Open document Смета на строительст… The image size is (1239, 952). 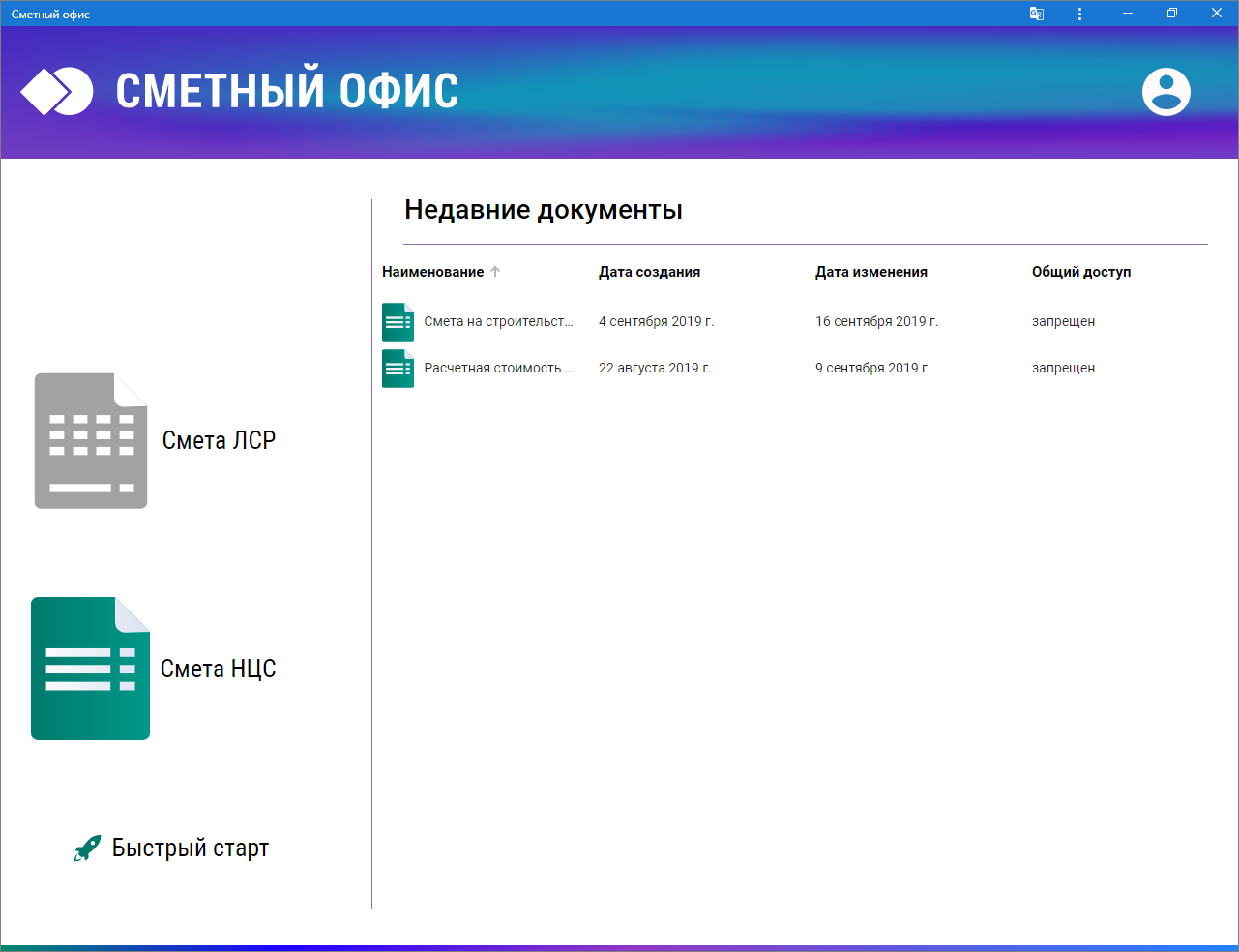point(498,322)
